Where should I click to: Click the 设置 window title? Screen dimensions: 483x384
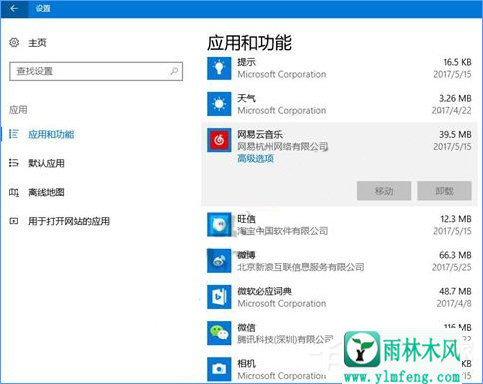(43, 8)
